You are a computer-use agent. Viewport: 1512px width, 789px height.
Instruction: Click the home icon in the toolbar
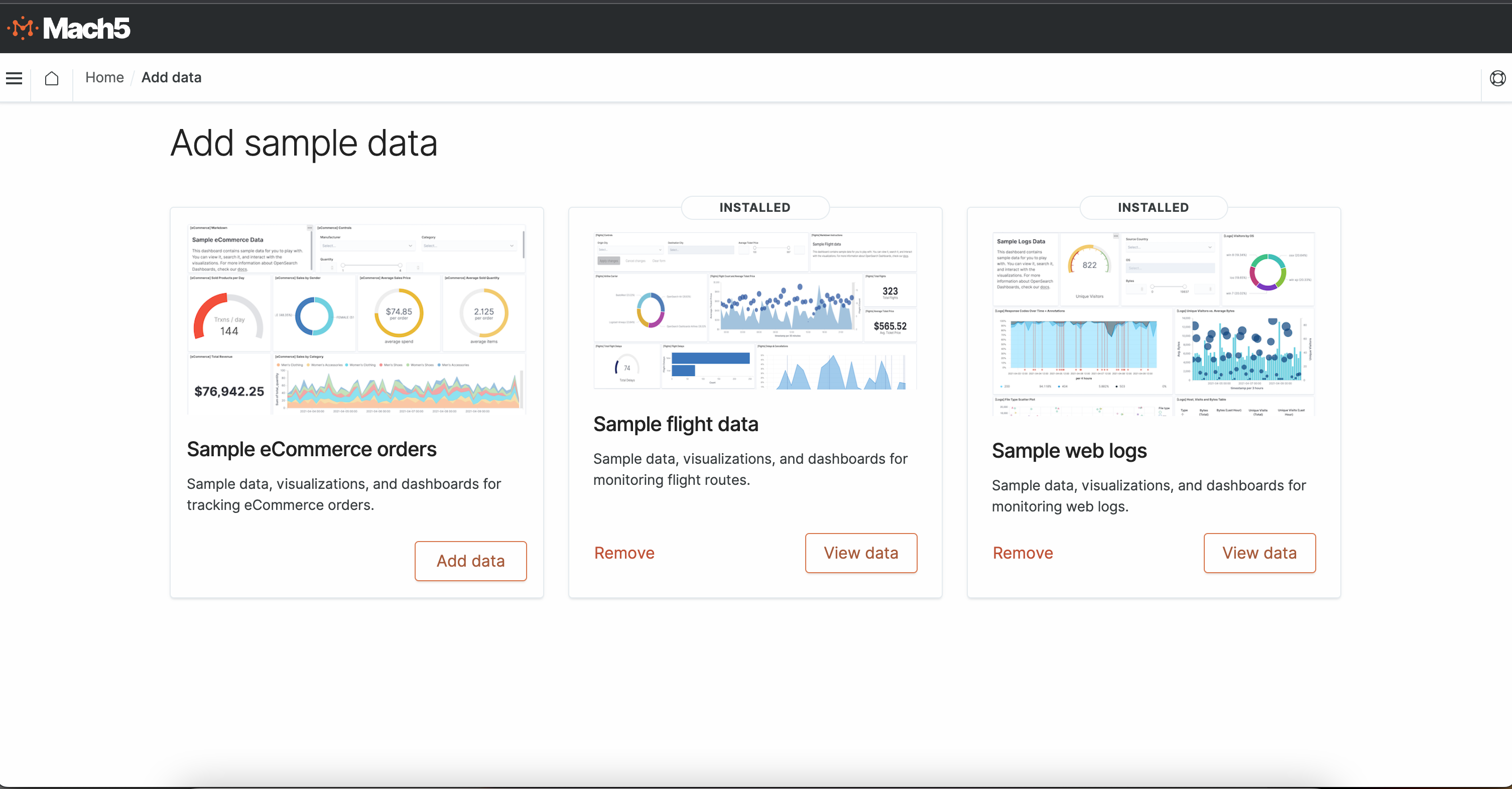click(52, 77)
